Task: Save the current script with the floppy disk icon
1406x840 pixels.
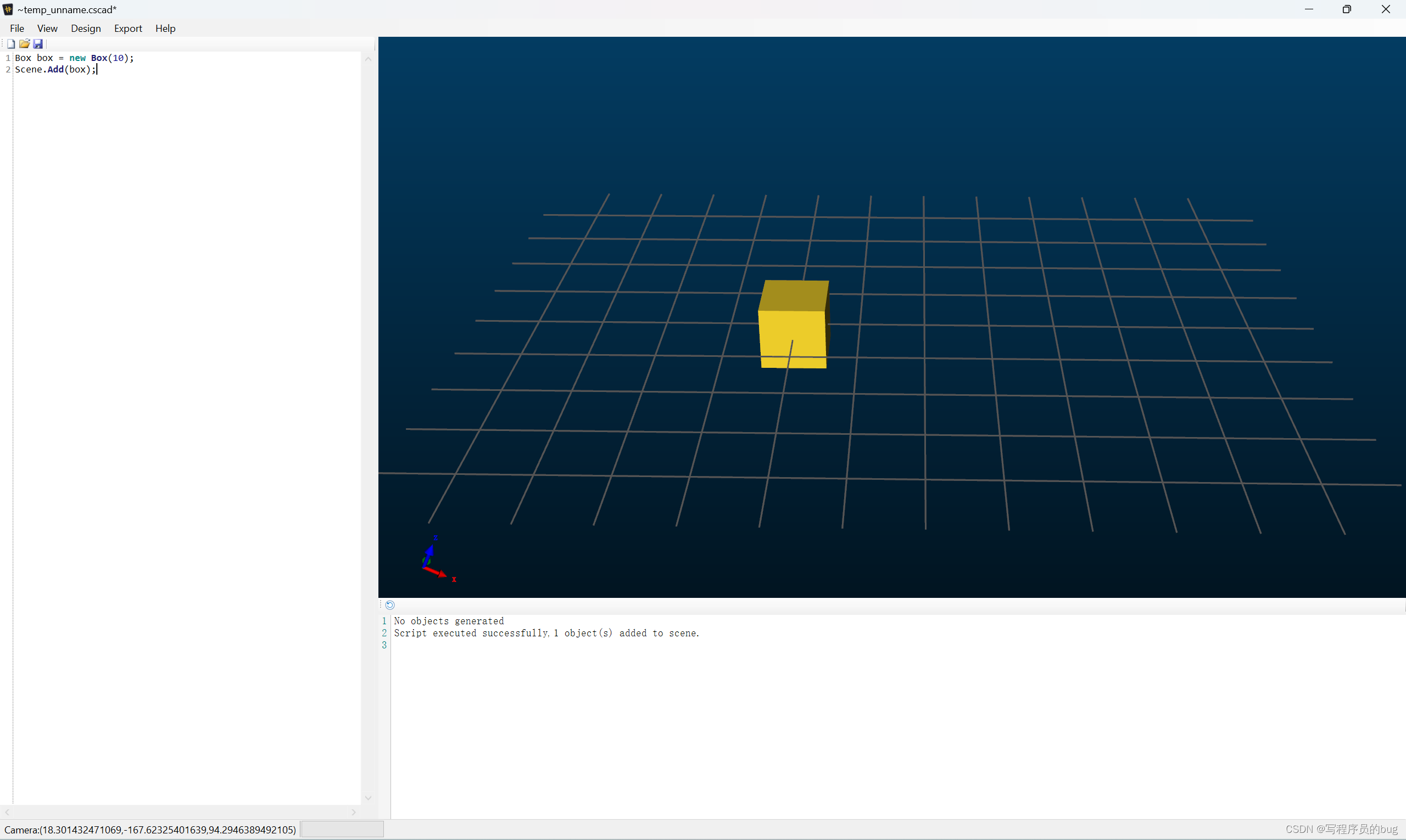Action: pos(38,43)
